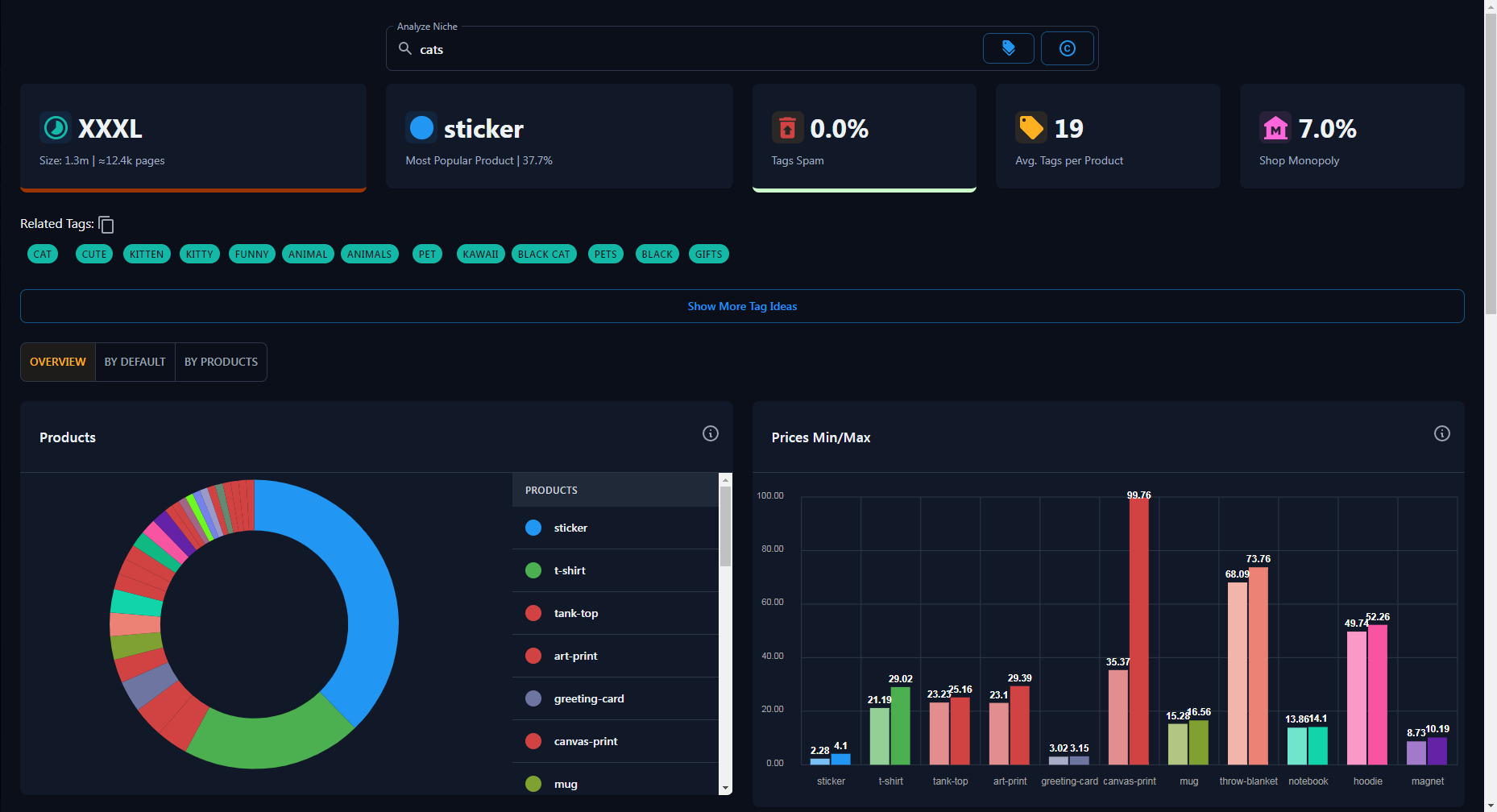
Task: Click the blue sticker product icon
Action: pyautogui.click(x=421, y=128)
